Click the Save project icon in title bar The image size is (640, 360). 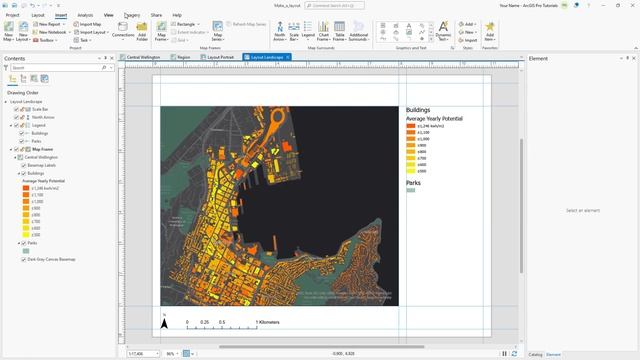point(23,5)
